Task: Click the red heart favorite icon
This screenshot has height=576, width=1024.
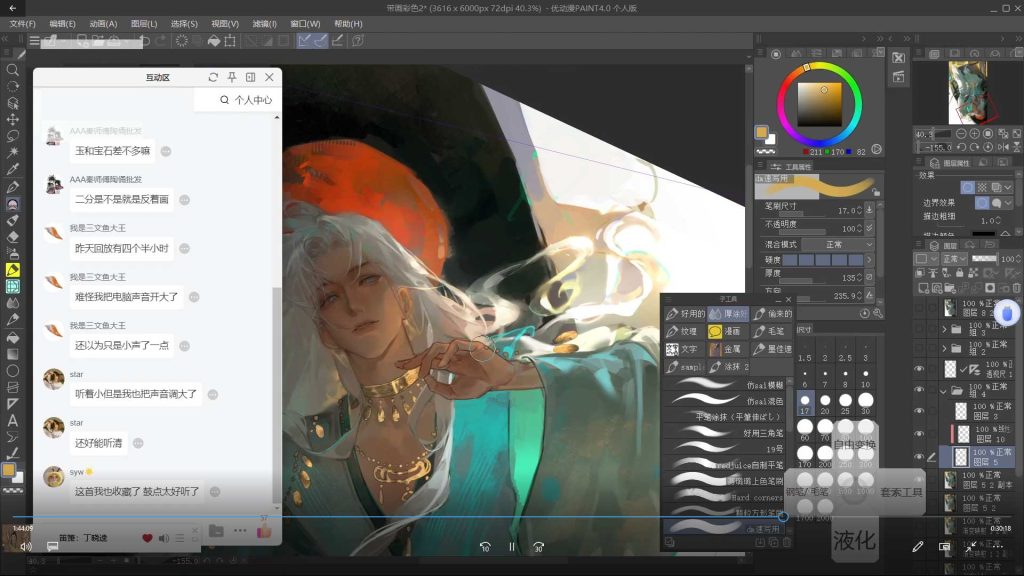Action: [x=147, y=538]
